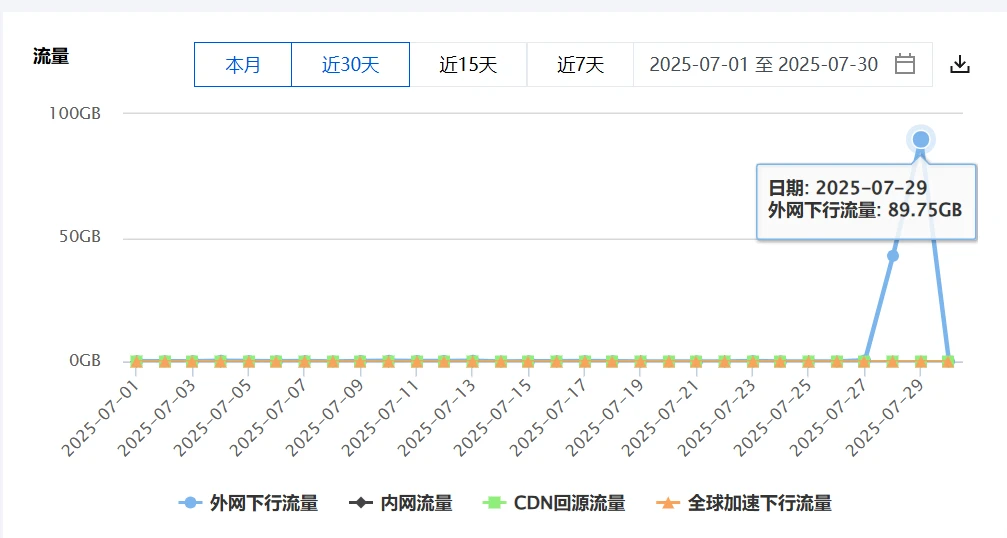Image resolution: width=1007 pixels, height=538 pixels.
Task: Click the blue circle legend marker for 外网下行流量
Action: coord(190,503)
